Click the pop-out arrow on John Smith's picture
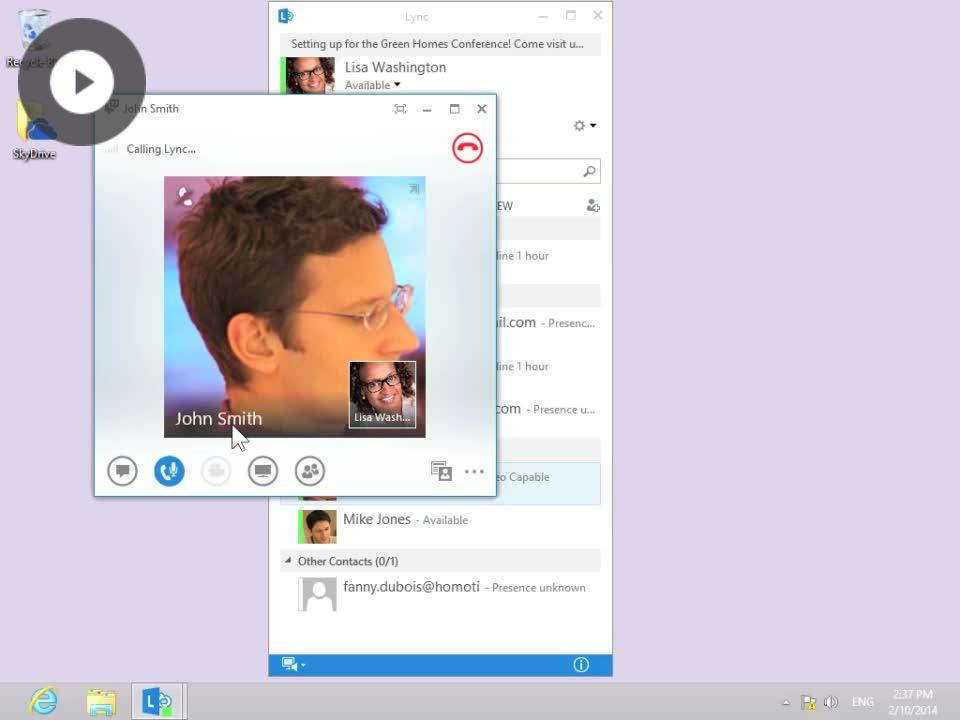This screenshot has width=960, height=720. (x=414, y=189)
